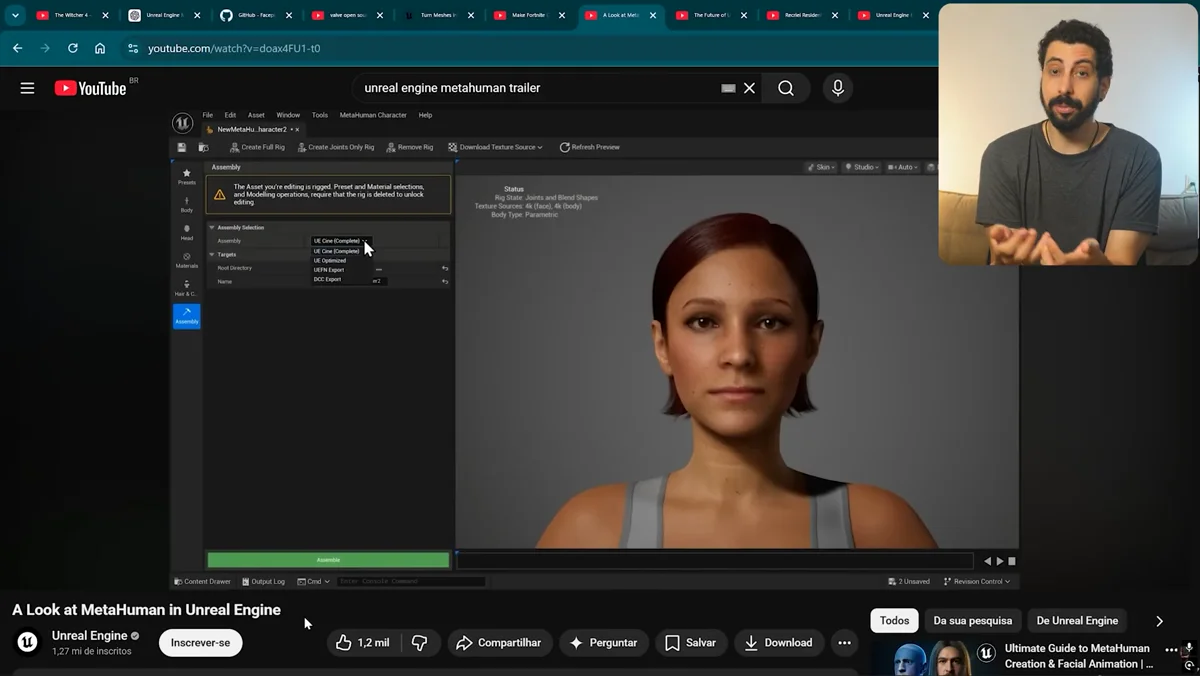Open the Assembly UE Cine (Complete) combo box
Screen dimensions: 1200x676
[x=340, y=241]
